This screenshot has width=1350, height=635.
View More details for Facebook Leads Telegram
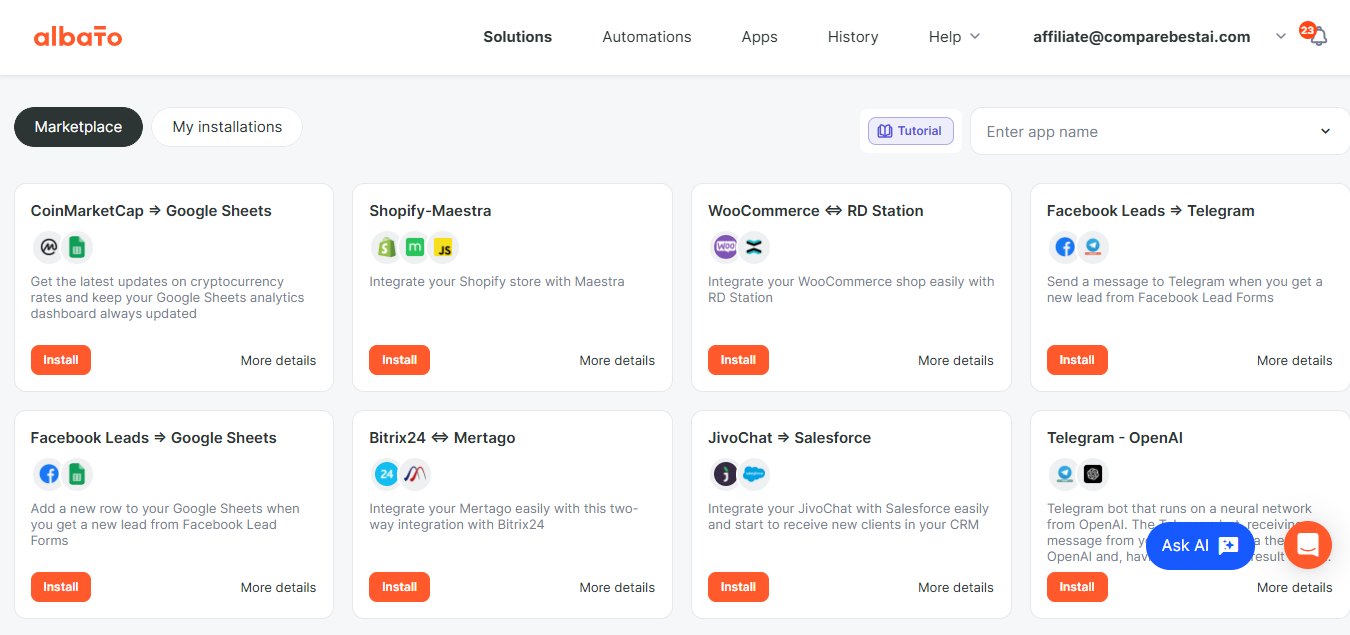pyautogui.click(x=1294, y=360)
